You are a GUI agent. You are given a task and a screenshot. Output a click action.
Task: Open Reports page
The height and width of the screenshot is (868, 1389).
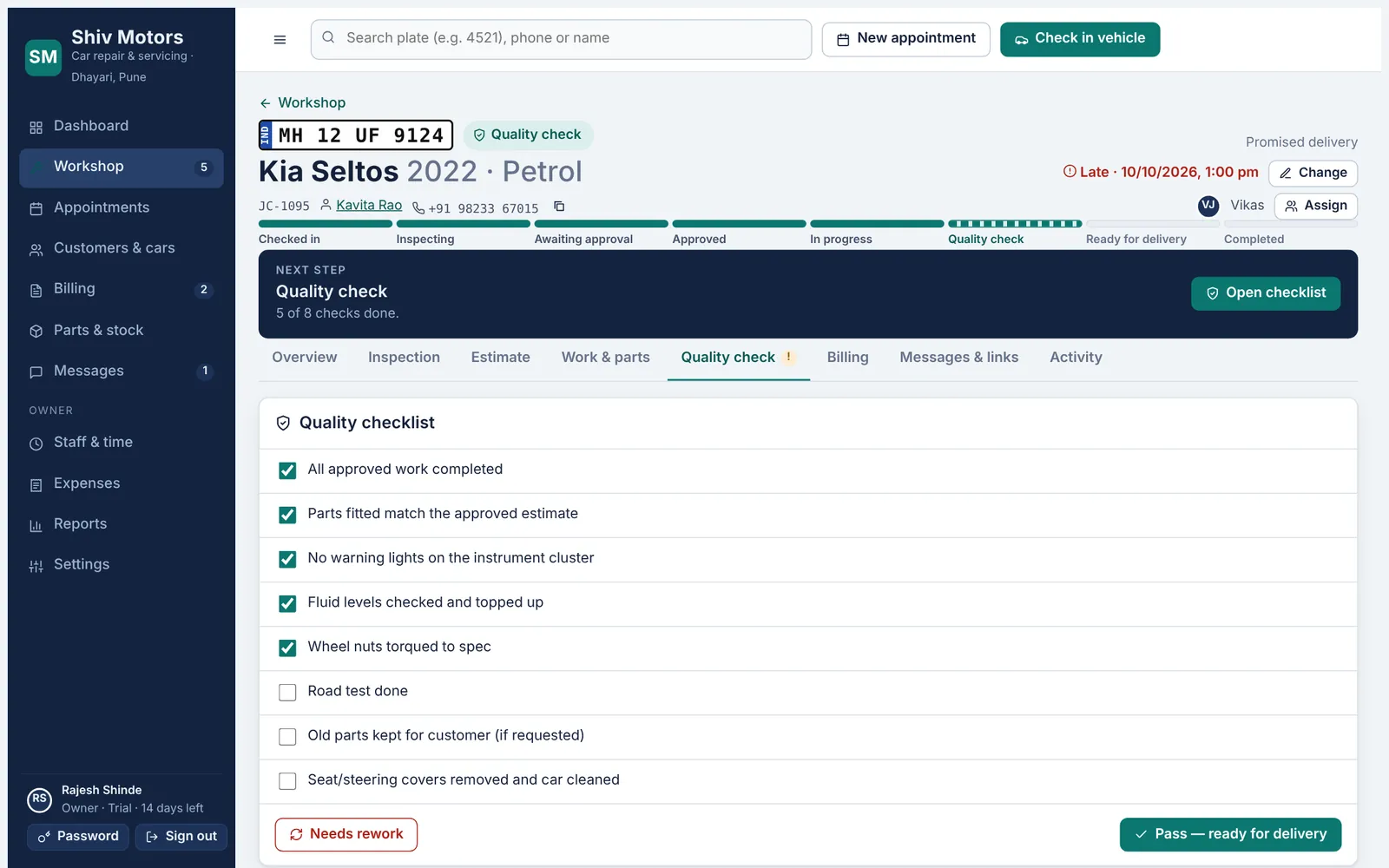pos(122,524)
